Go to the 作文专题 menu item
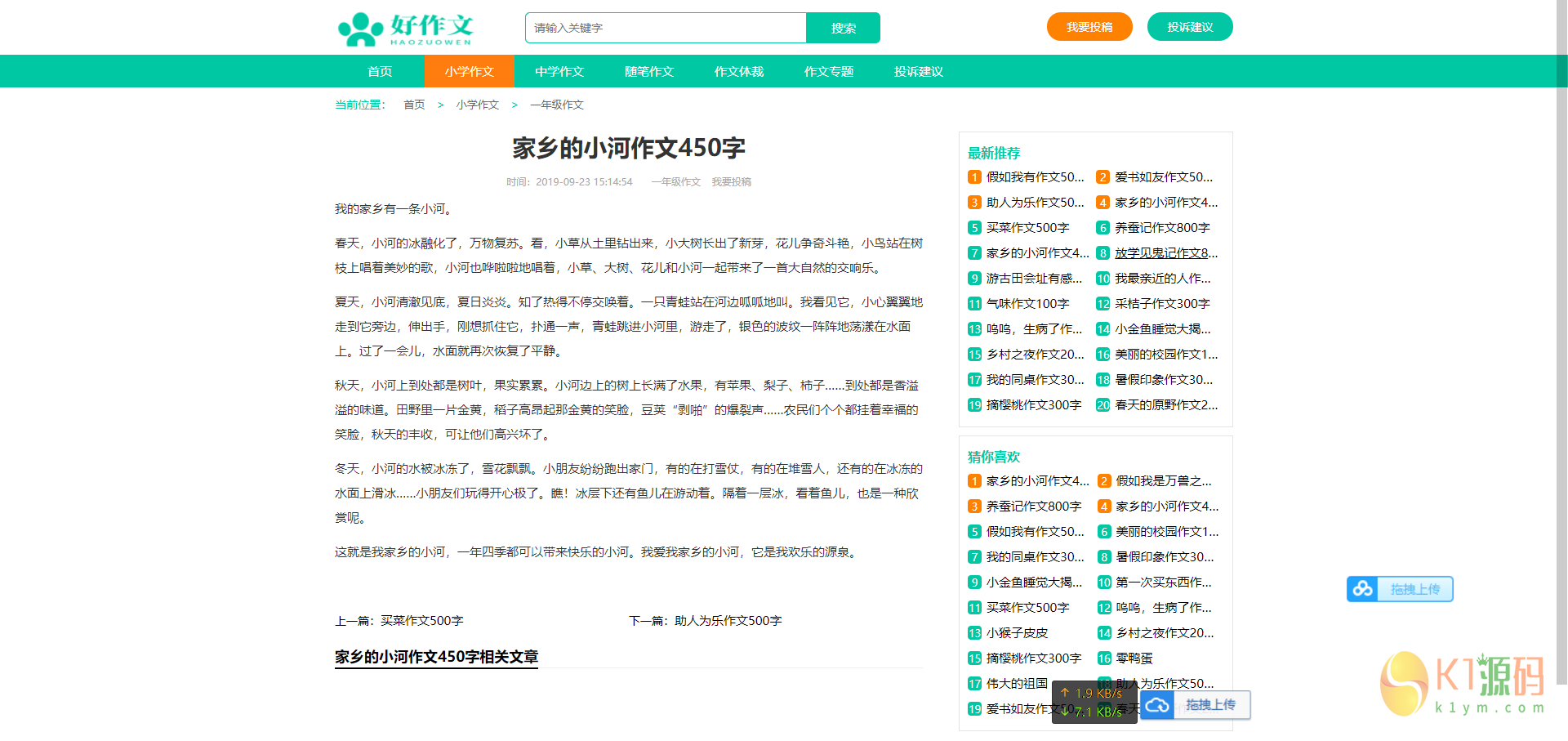 tap(828, 72)
